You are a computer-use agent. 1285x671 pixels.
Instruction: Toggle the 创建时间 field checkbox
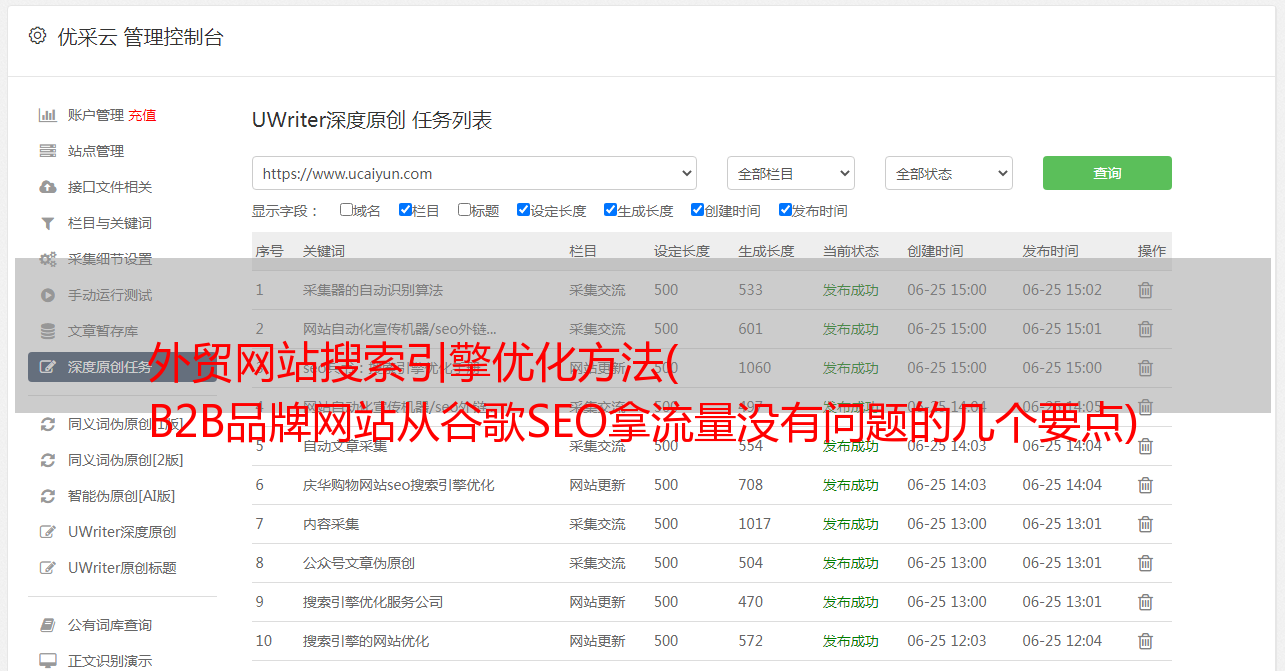pos(697,210)
